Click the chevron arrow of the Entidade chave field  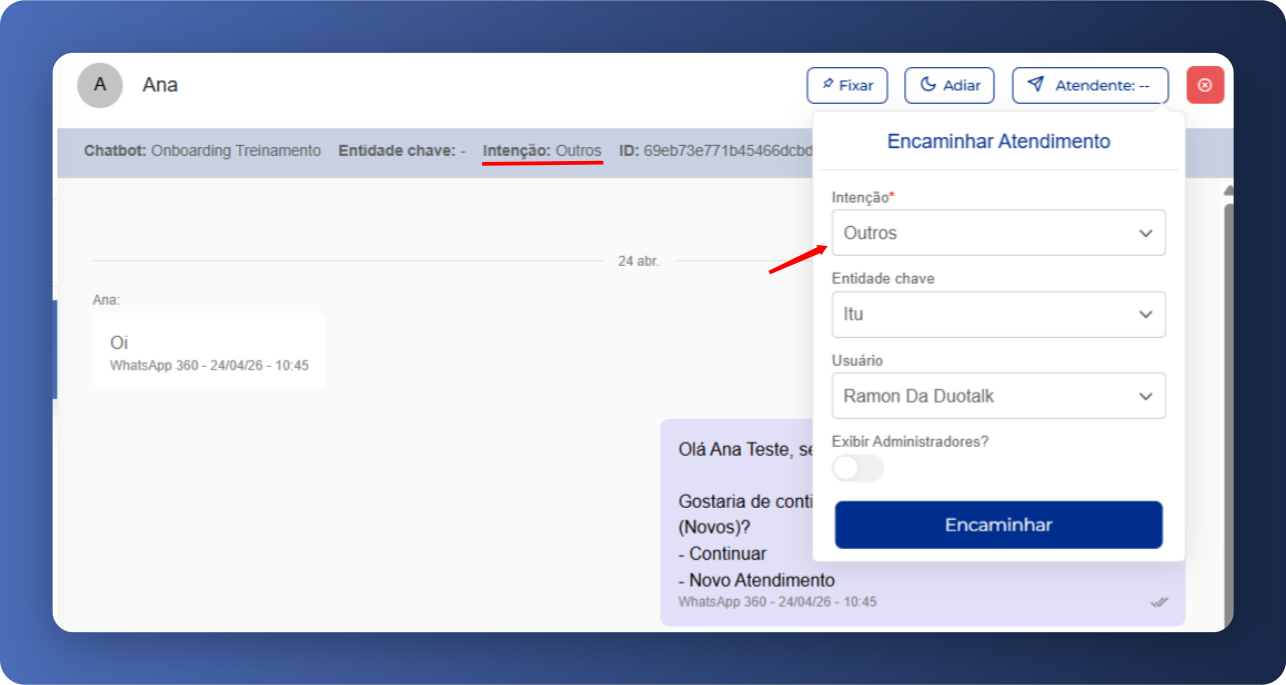1145,315
